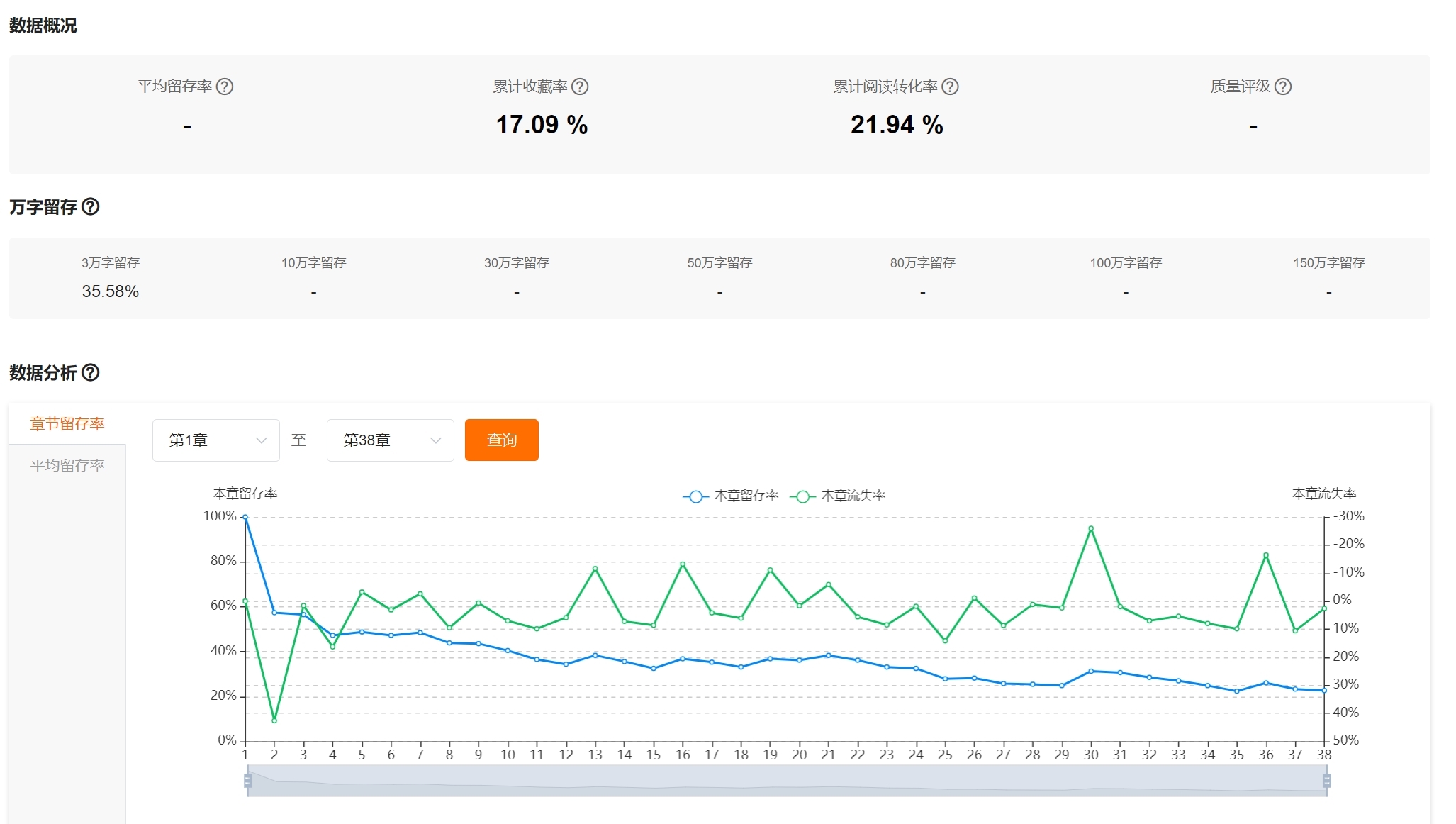Click the right handle of the zoom bar
Image resolution: width=1456 pixels, height=824 pixels.
[x=1326, y=780]
